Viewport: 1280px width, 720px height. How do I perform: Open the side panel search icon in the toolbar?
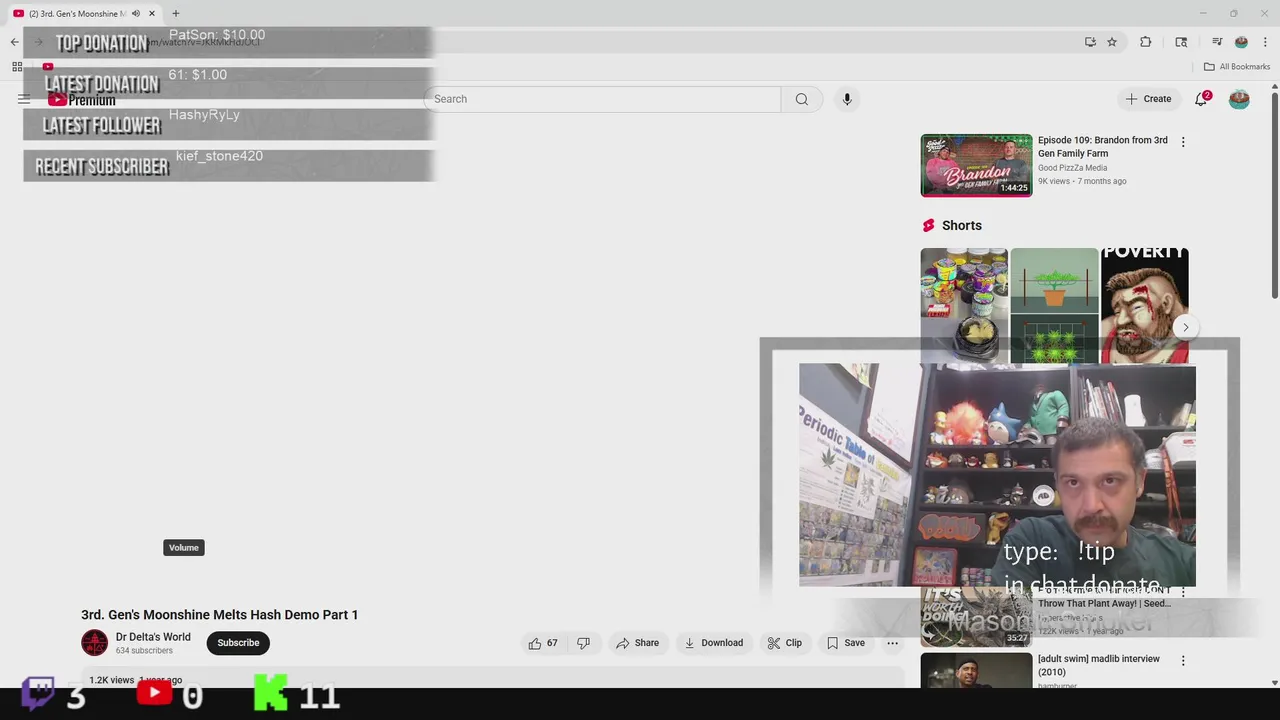click(1181, 42)
